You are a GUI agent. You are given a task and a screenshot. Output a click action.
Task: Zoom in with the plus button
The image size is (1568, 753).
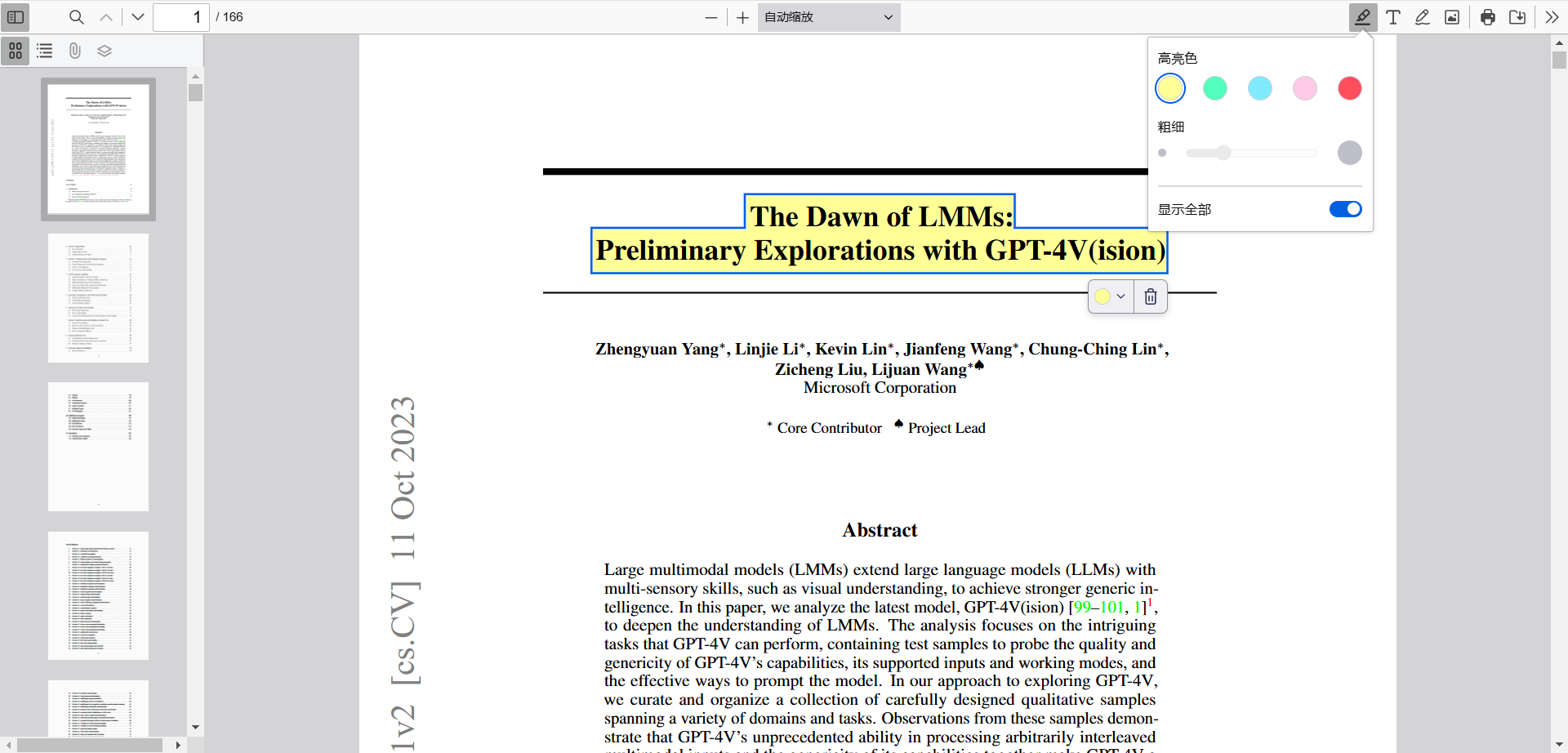coord(742,17)
